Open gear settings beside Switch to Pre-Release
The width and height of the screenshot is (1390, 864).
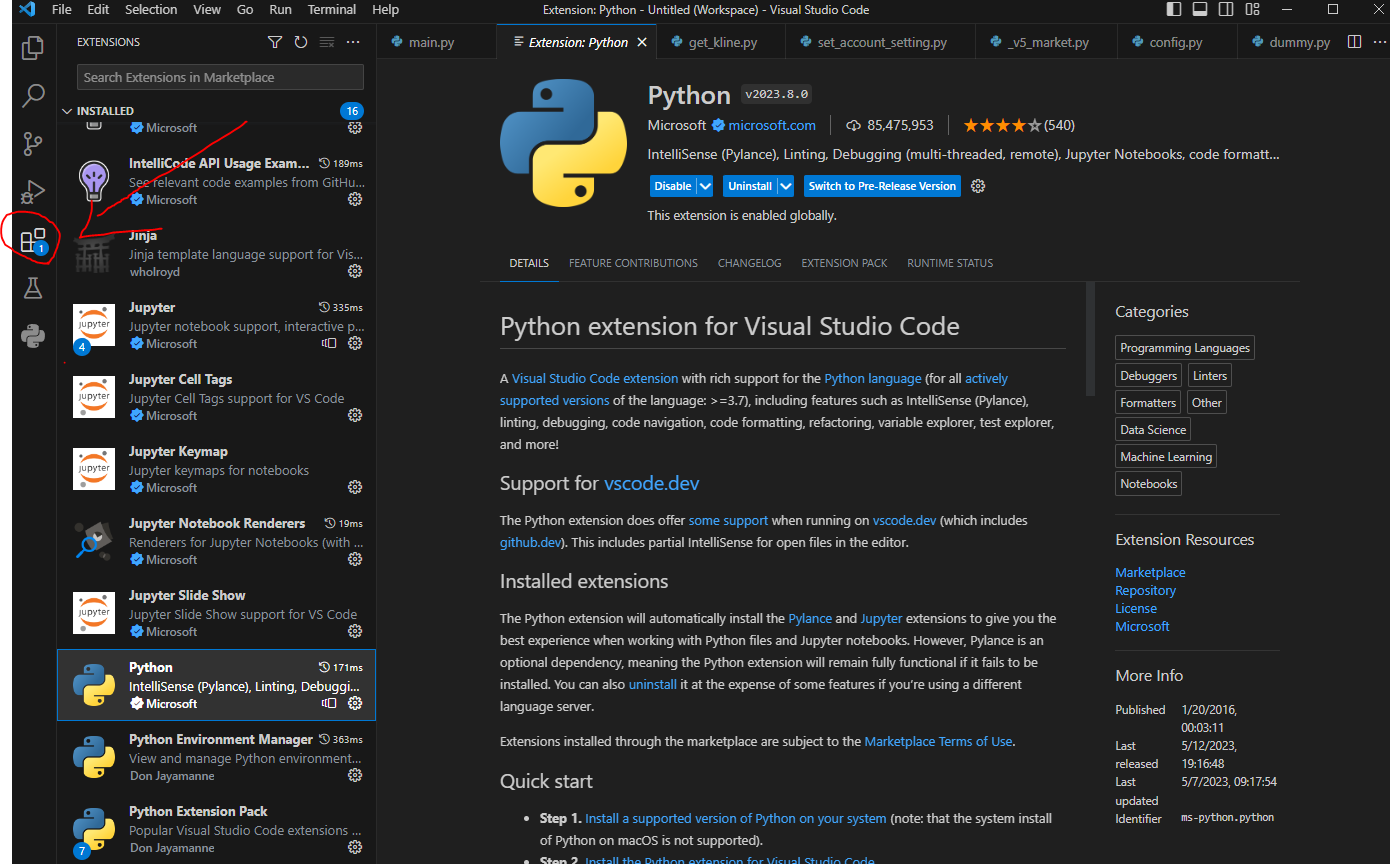[x=978, y=186]
